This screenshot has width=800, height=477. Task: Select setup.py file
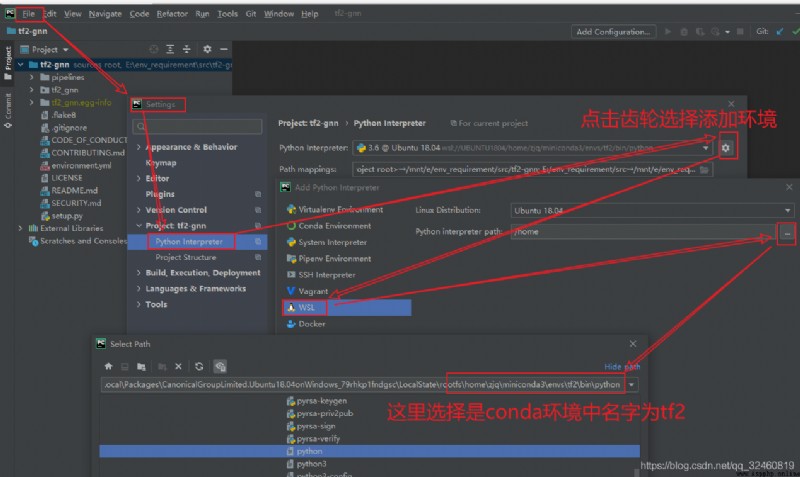[x=62, y=216]
